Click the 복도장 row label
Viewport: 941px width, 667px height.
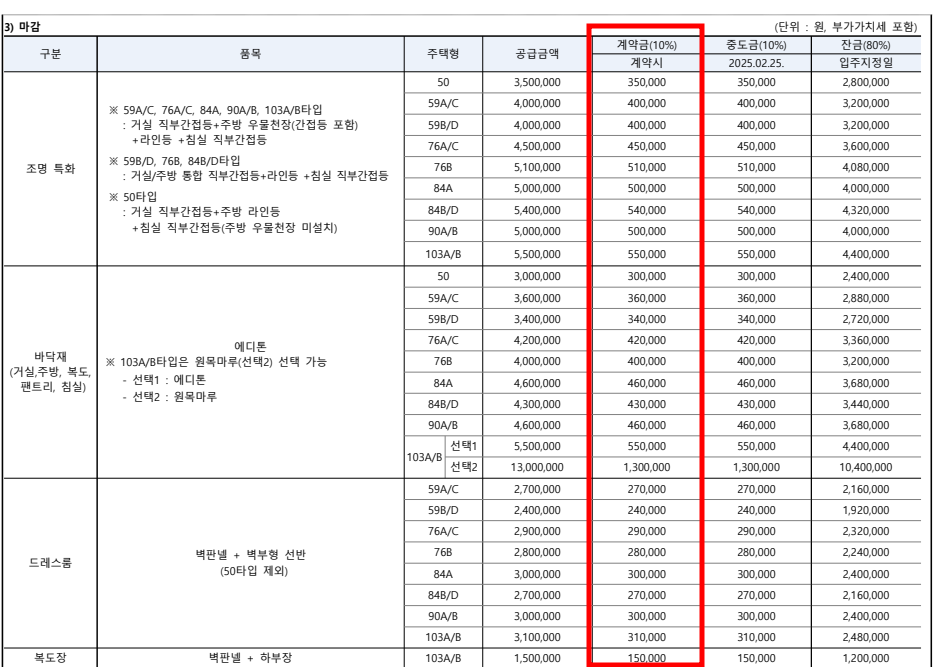(51, 657)
